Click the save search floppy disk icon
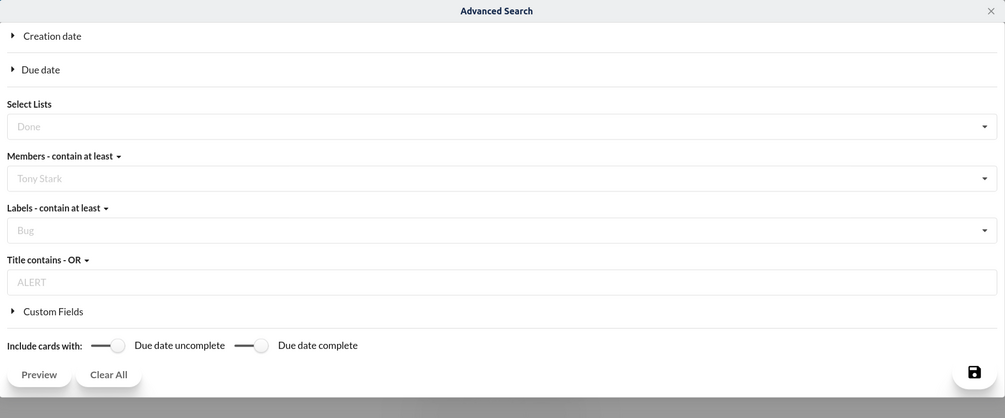Viewport: 1005px width, 418px height. 974,373
